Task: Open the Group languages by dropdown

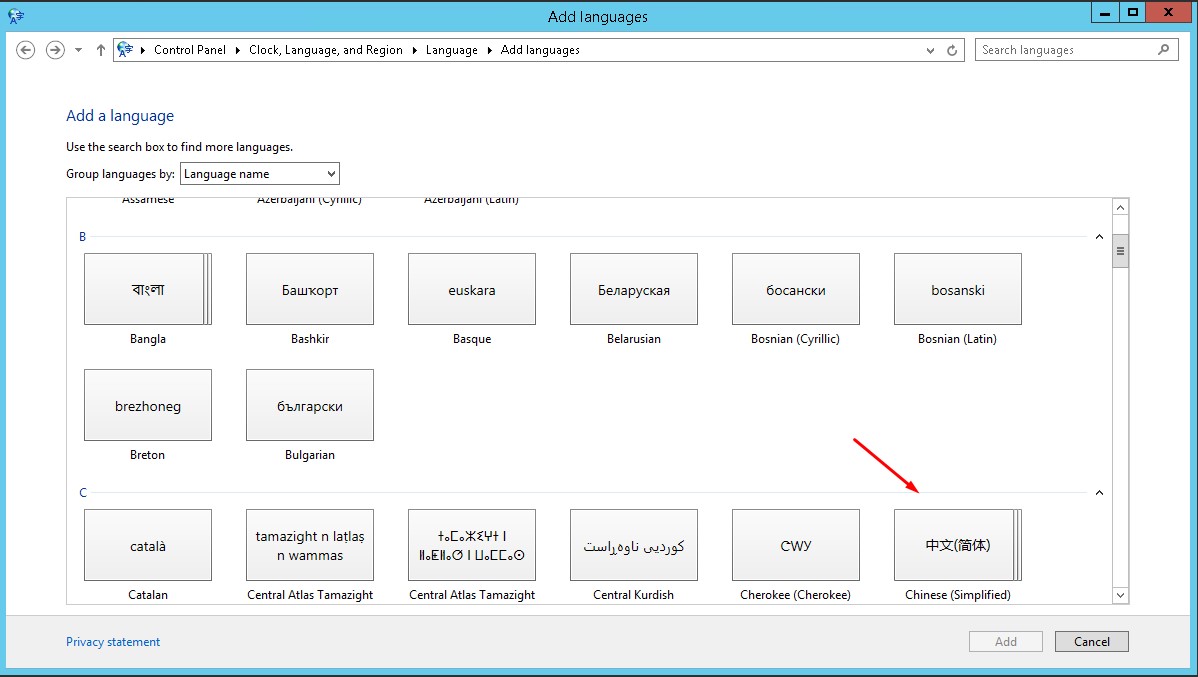Action: [x=260, y=174]
